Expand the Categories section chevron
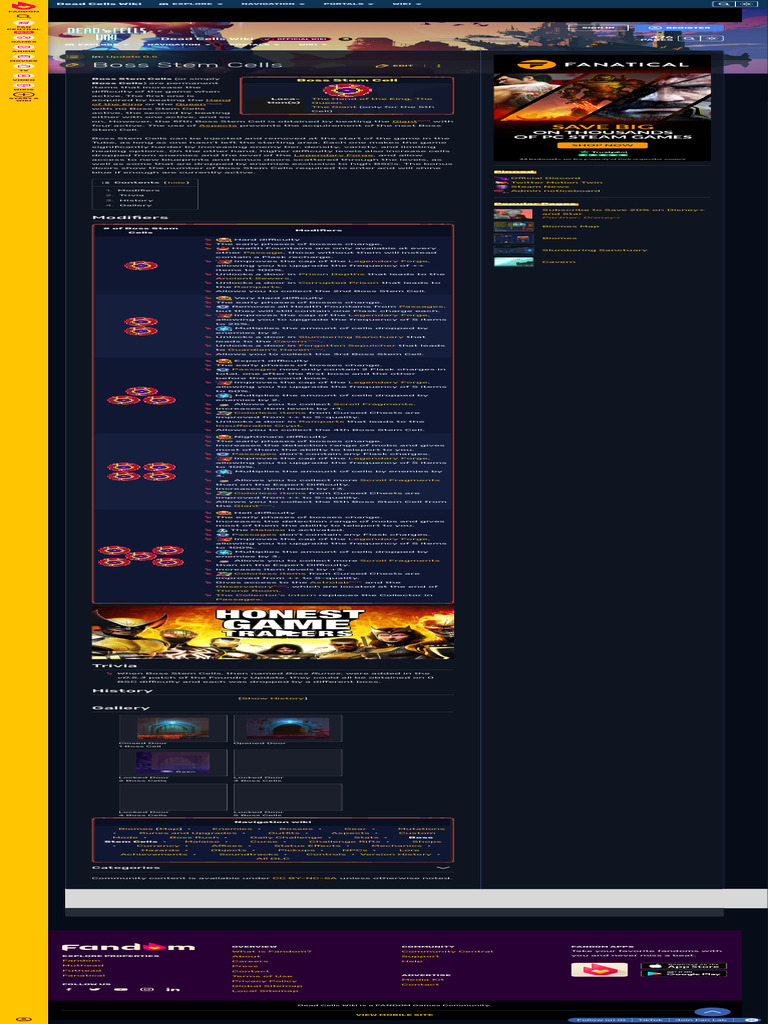The height and width of the screenshot is (1024, 768). [x=443, y=867]
